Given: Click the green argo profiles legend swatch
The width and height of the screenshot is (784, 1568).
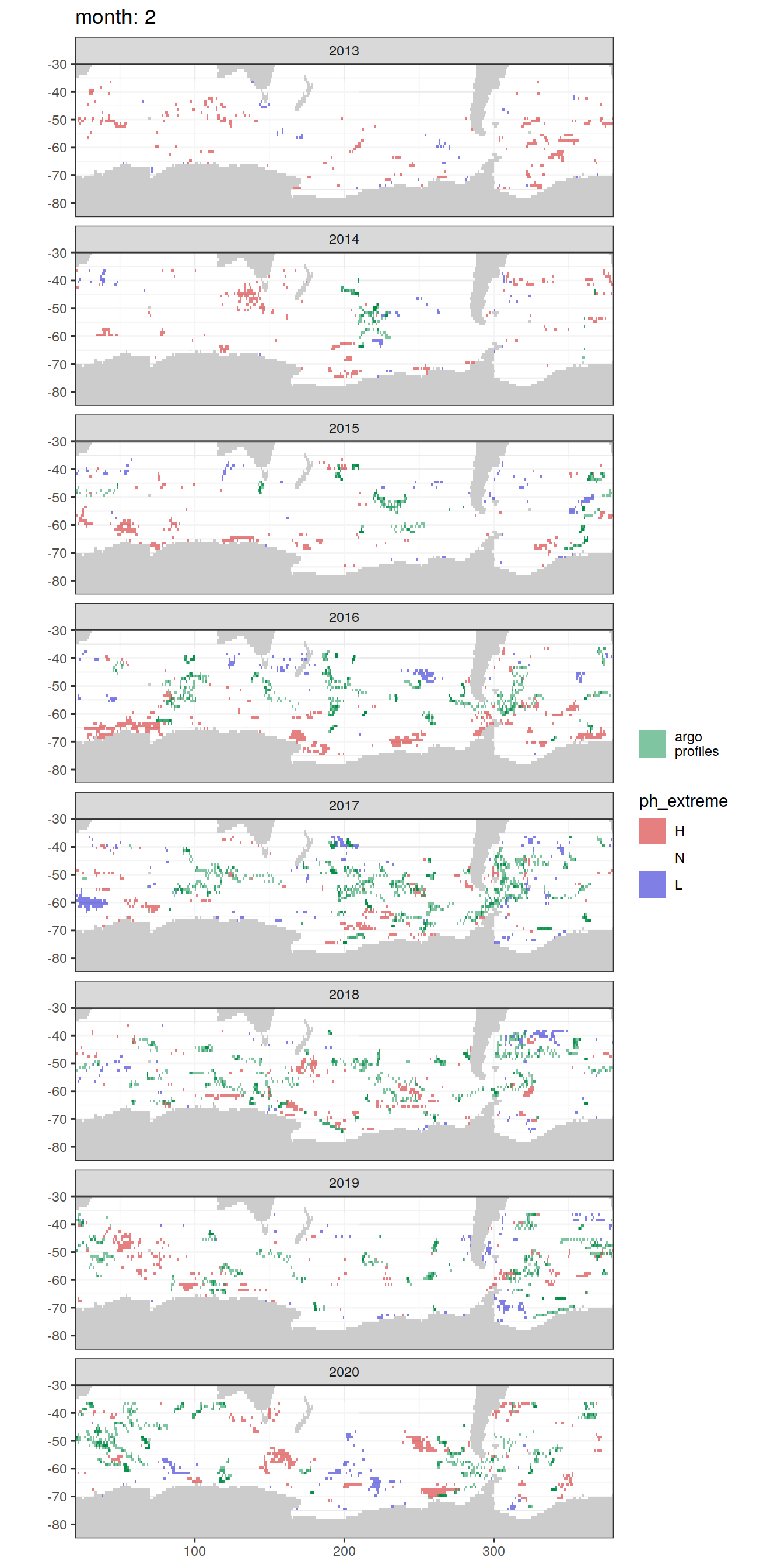Looking at the screenshot, I should pos(652,743).
